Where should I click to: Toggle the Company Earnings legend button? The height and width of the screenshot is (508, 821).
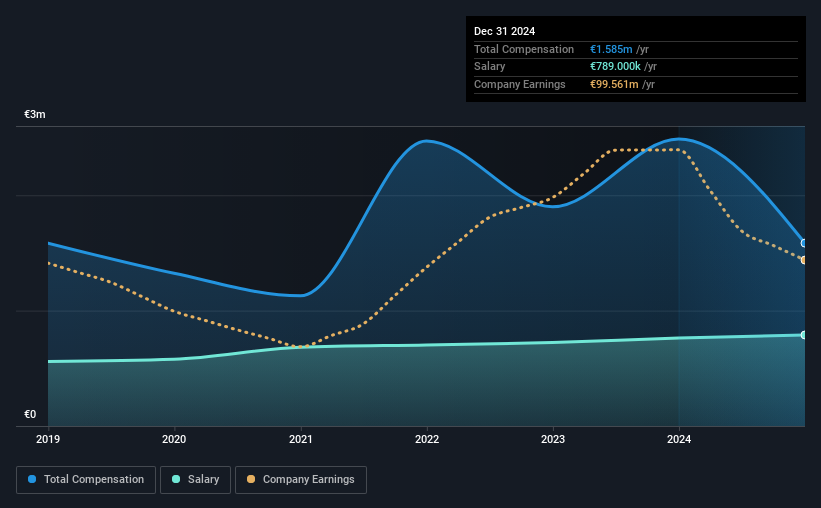coord(301,480)
